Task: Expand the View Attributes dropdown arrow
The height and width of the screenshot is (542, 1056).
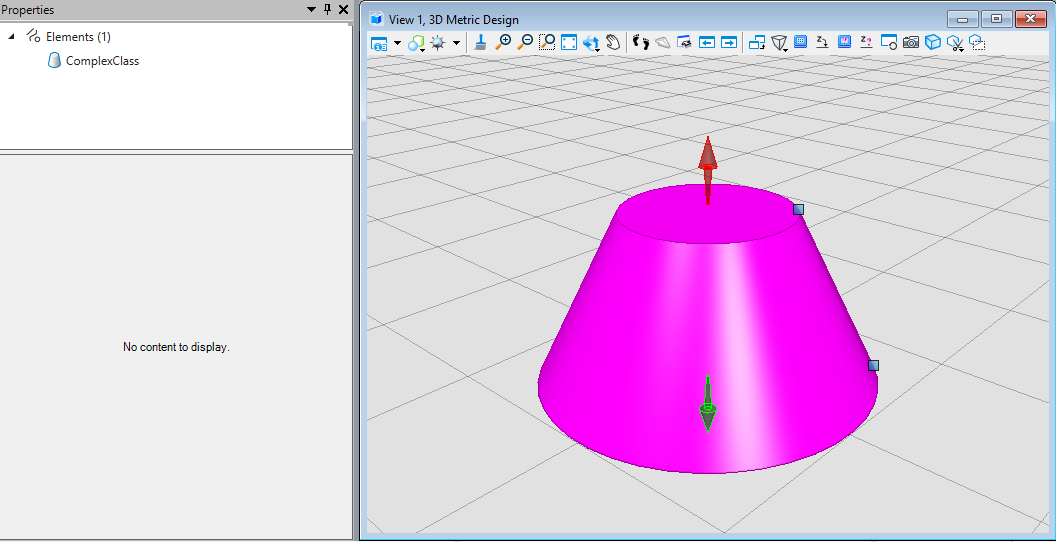Action: coord(397,43)
